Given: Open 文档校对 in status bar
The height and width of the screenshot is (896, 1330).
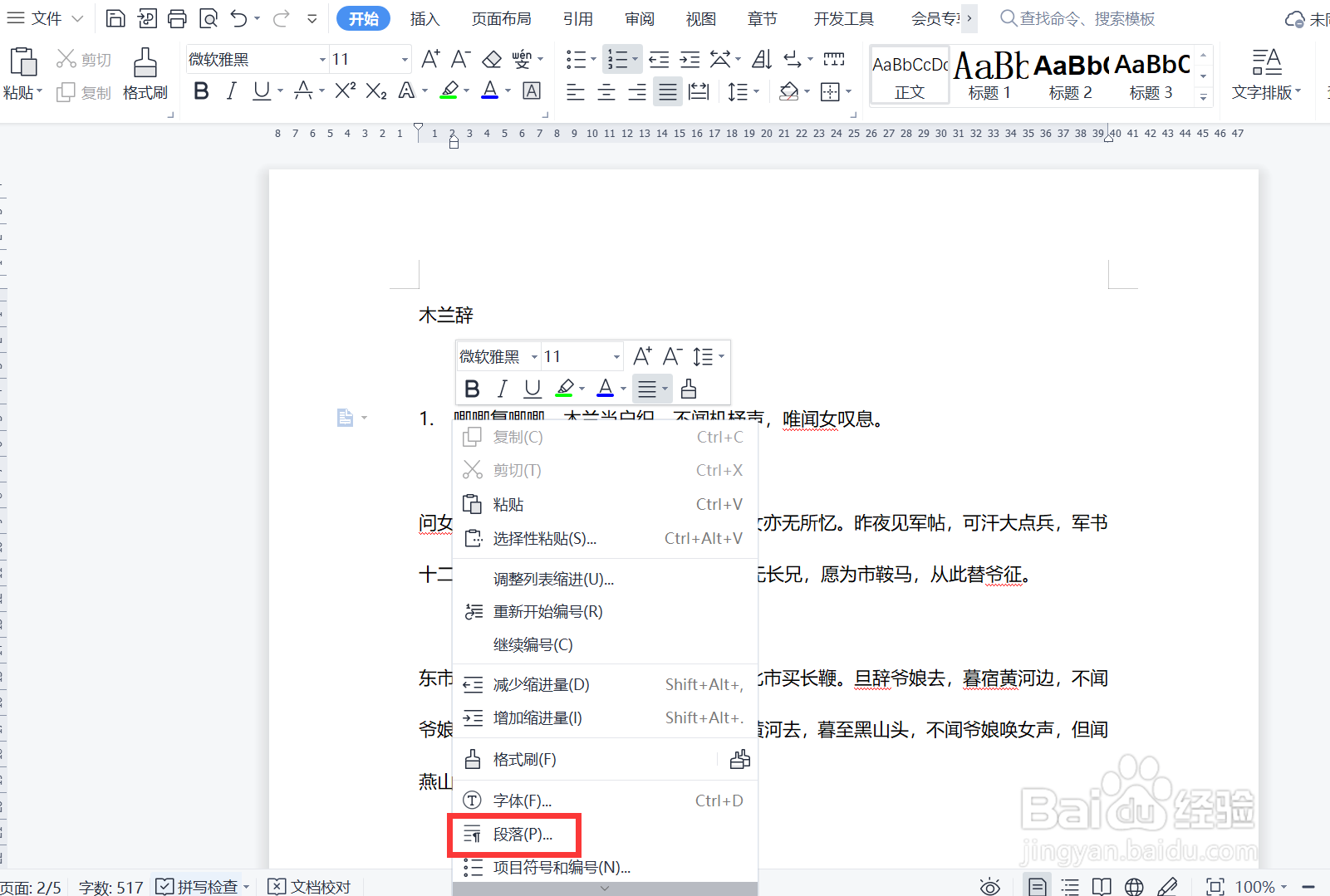Looking at the screenshot, I should (x=309, y=886).
